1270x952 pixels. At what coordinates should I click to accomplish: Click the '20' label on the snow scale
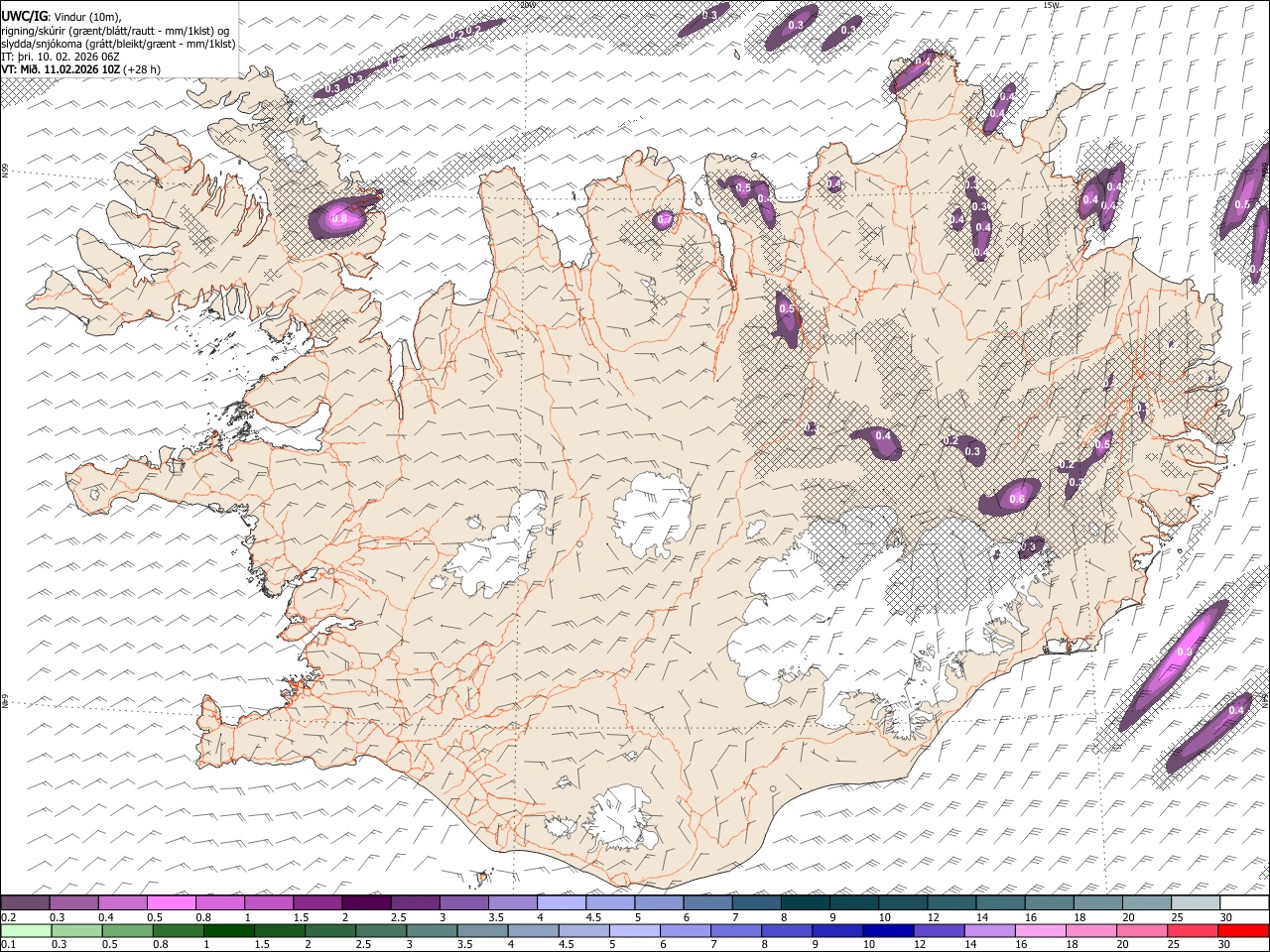click(1128, 917)
